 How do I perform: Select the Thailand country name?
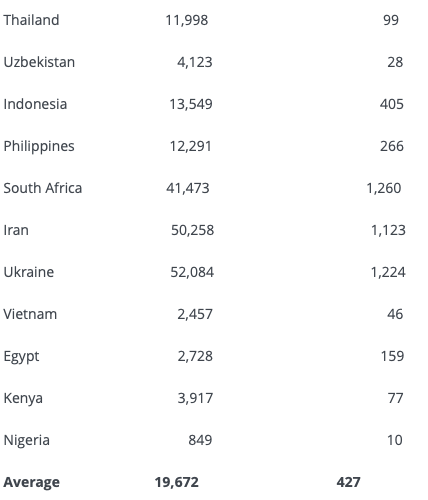(x=31, y=20)
